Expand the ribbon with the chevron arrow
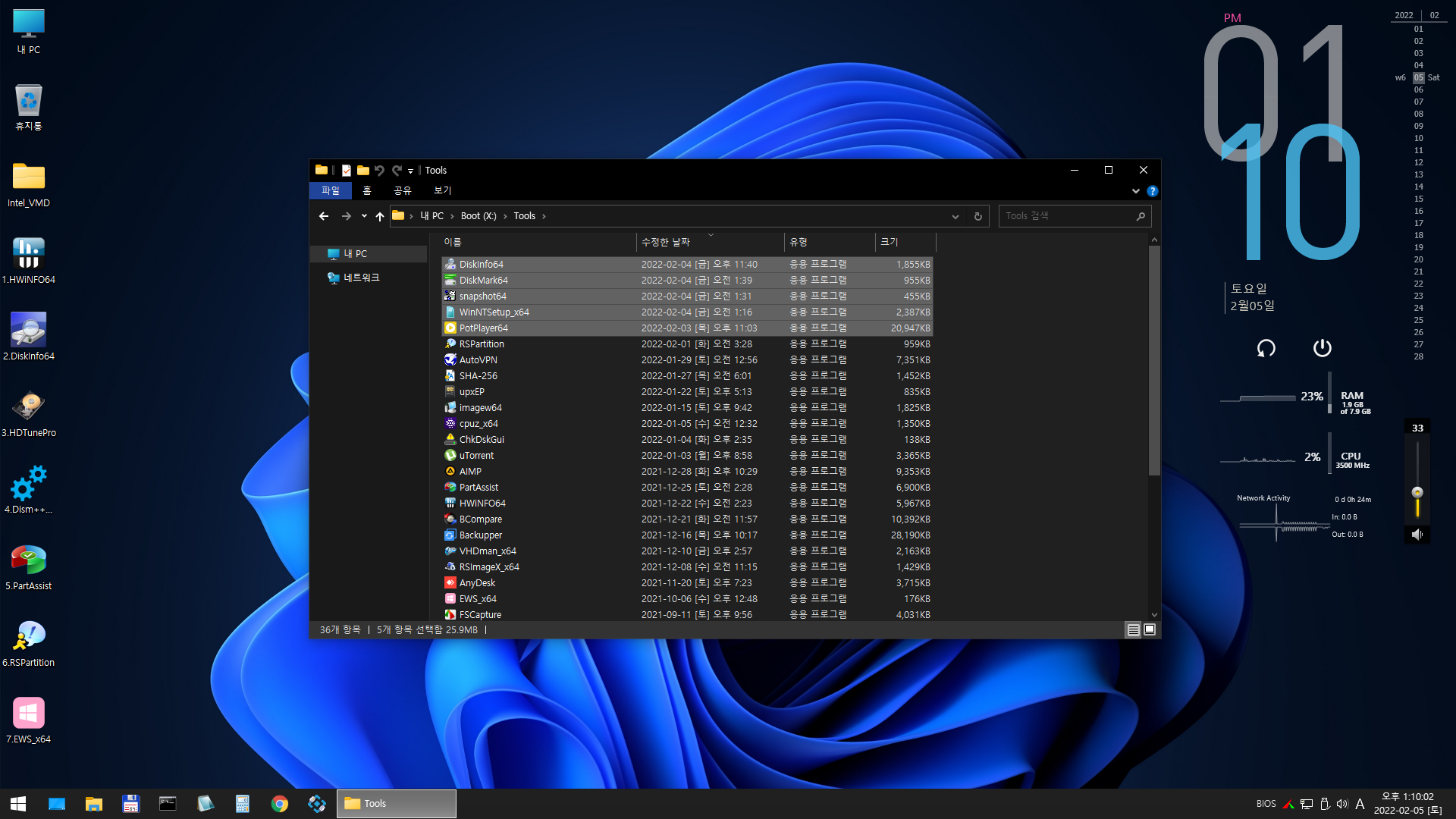The image size is (1456, 819). point(1135,191)
